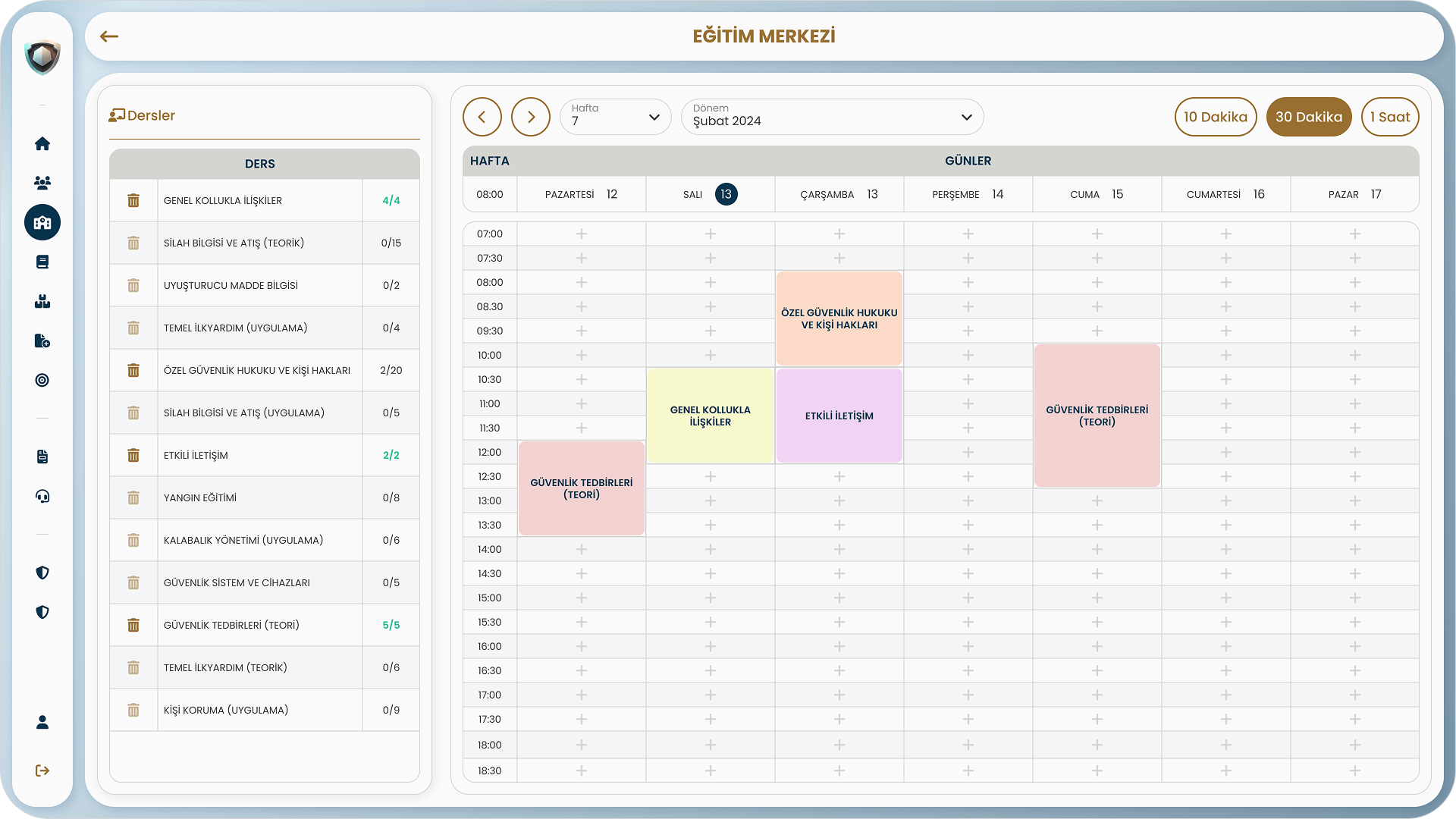This screenshot has width=1456, height=819.
Task: Keep 30 Dakika interval selected
Action: pyautogui.click(x=1309, y=117)
